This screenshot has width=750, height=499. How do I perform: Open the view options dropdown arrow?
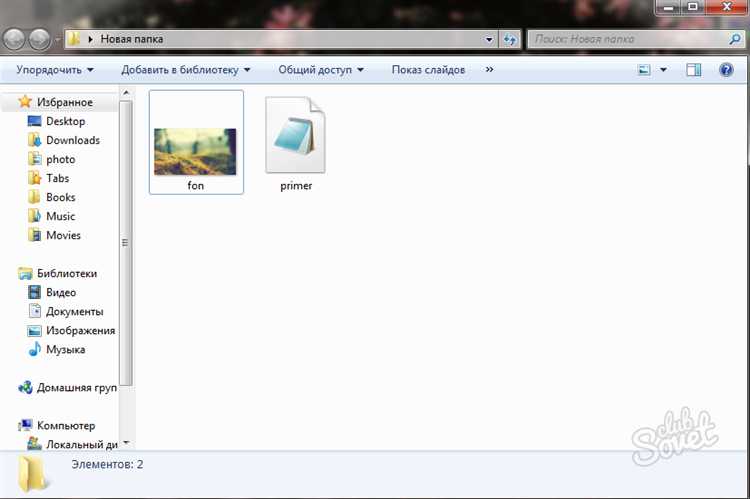(x=663, y=70)
